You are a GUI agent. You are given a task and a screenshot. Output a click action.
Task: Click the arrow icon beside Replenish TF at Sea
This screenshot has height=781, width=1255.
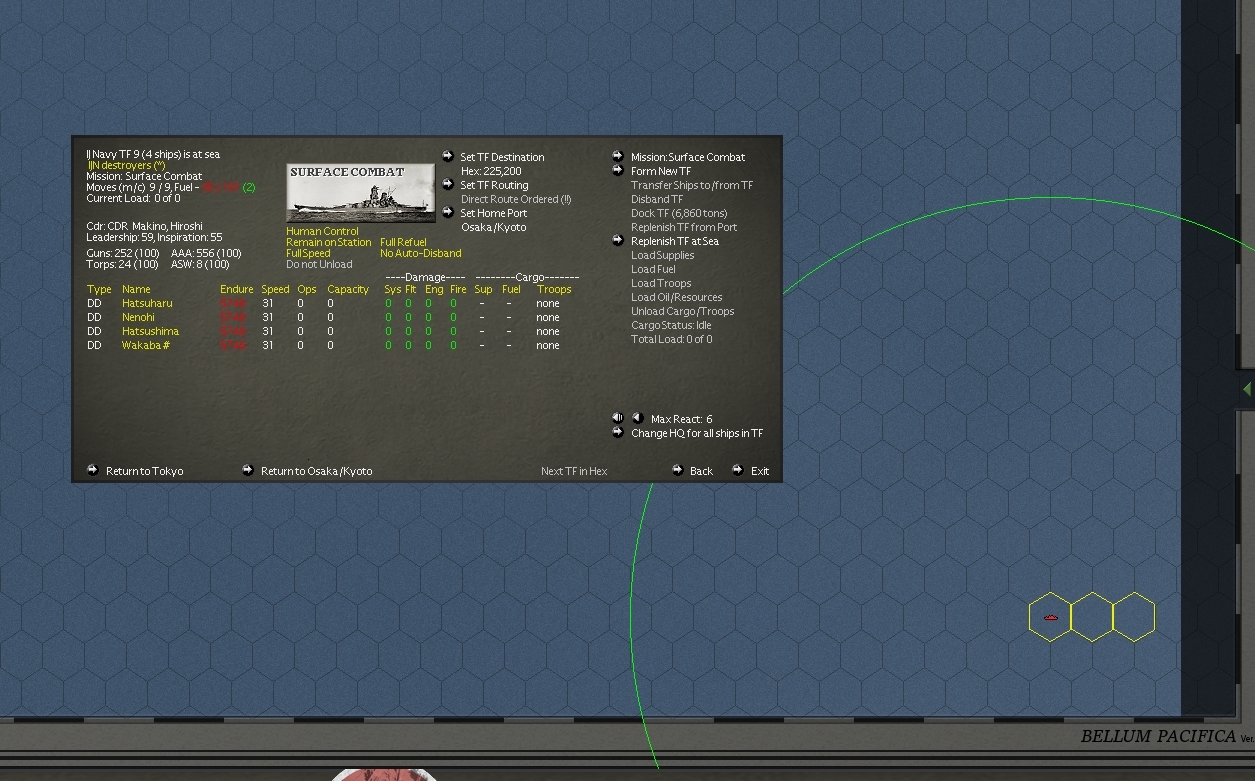tap(618, 240)
